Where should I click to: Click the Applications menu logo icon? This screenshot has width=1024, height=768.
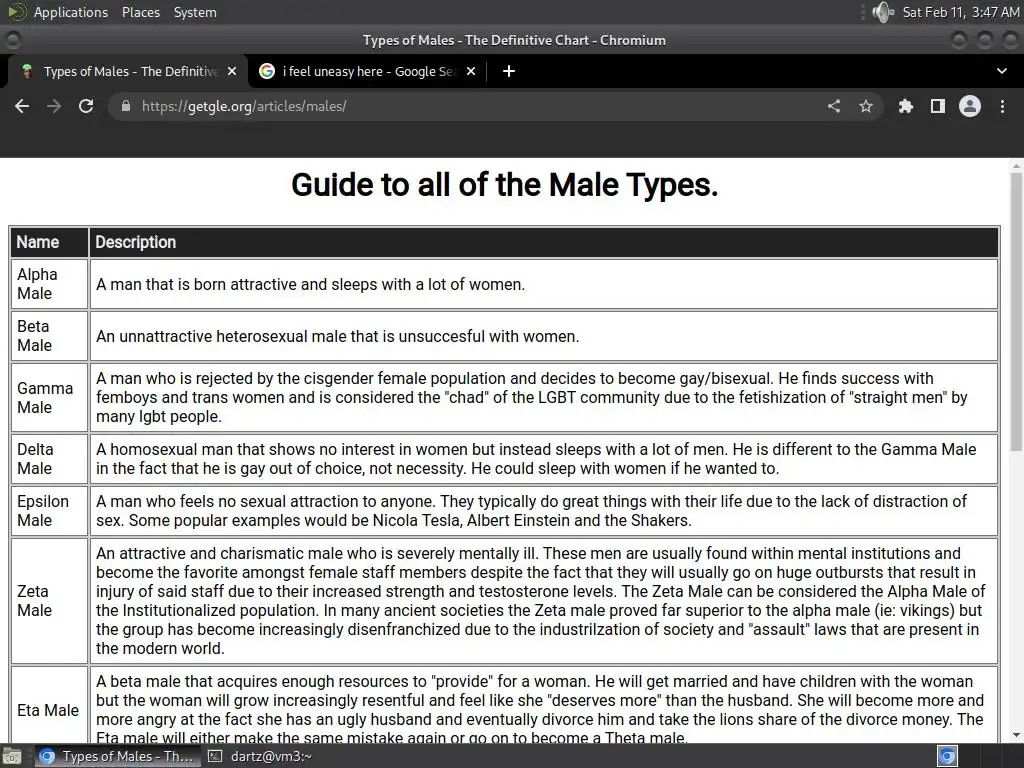pyautogui.click(x=17, y=12)
